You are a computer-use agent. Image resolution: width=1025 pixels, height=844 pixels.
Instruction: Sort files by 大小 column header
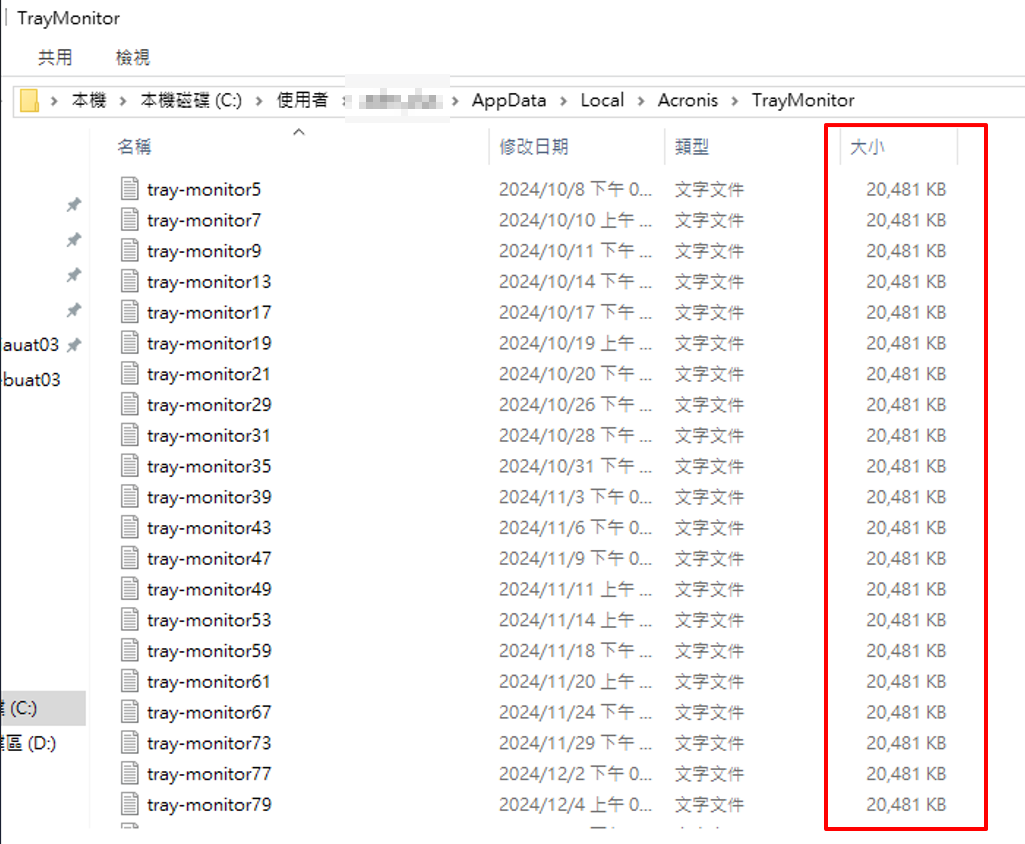pos(867,146)
